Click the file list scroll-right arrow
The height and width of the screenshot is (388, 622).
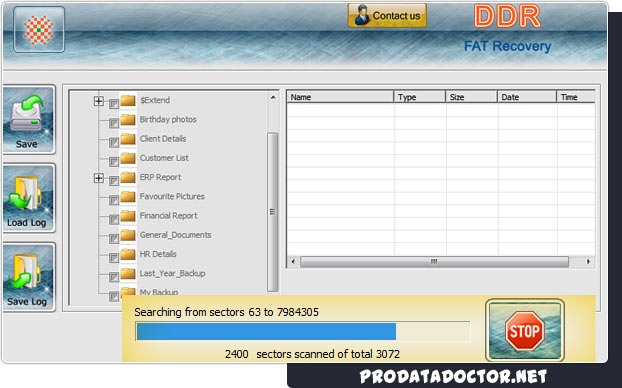tap(588, 261)
